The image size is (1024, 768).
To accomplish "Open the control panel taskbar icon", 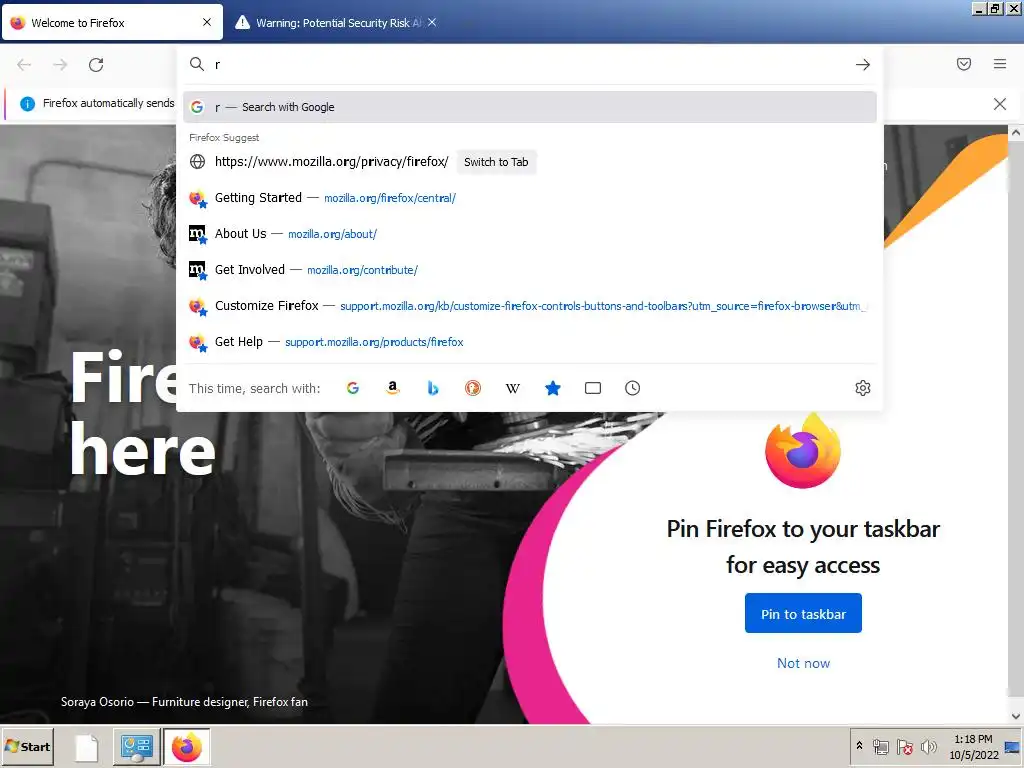I will 136,747.
